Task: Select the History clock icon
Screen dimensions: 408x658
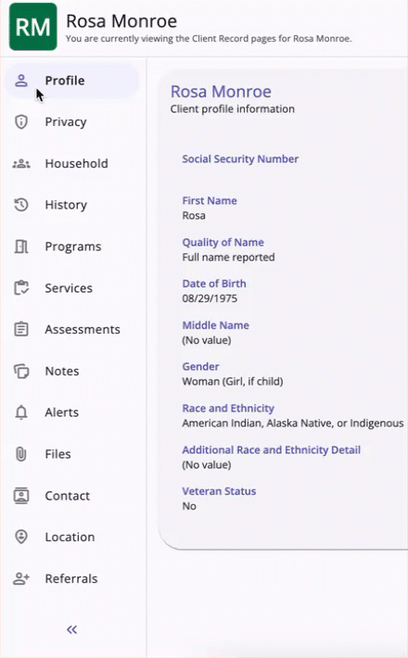Action: coord(21,205)
